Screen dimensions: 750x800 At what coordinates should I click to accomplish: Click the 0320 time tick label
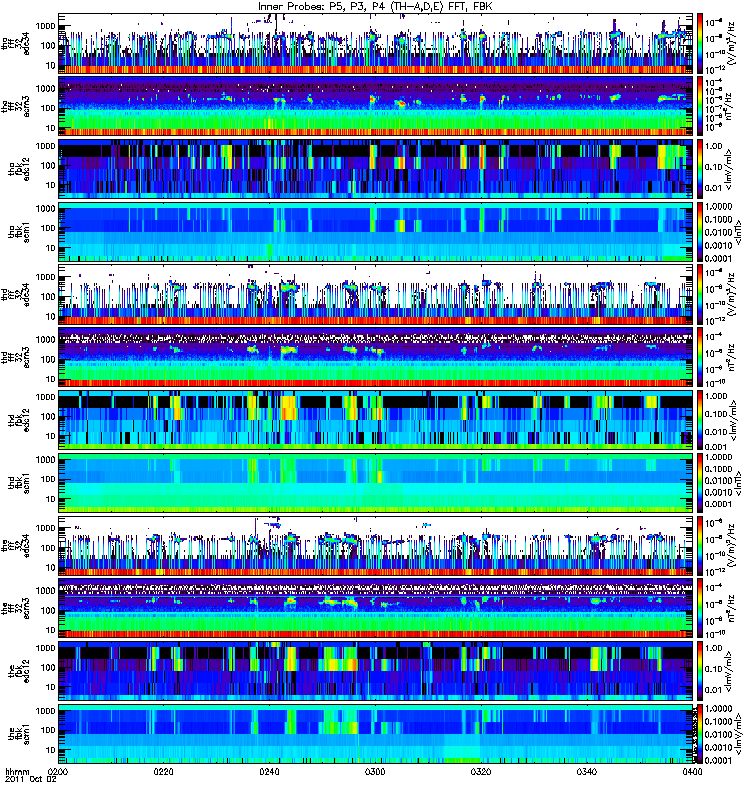click(481, 771)
